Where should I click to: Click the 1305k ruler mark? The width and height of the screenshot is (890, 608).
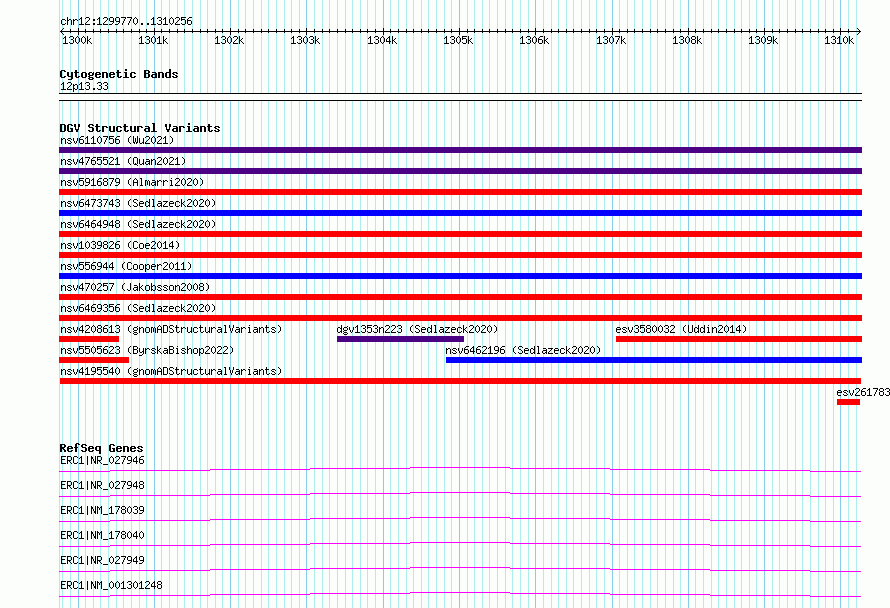tap(458, 40)
